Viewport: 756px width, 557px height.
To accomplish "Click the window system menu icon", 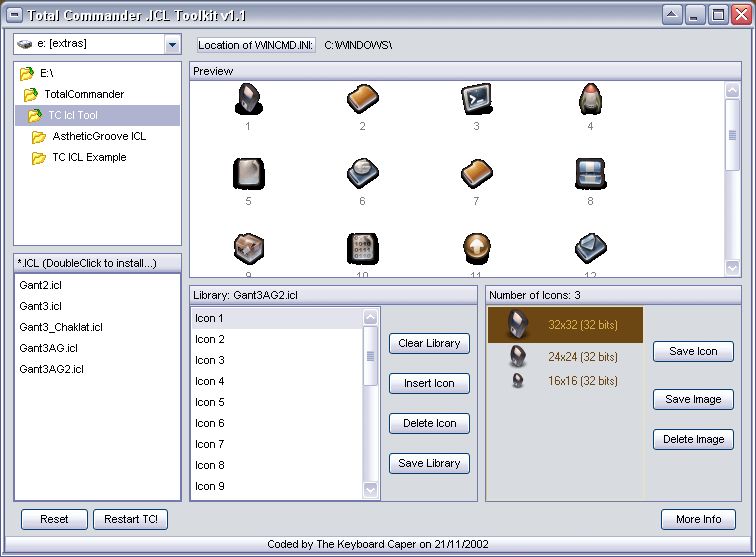I will [x=14, y=15].
